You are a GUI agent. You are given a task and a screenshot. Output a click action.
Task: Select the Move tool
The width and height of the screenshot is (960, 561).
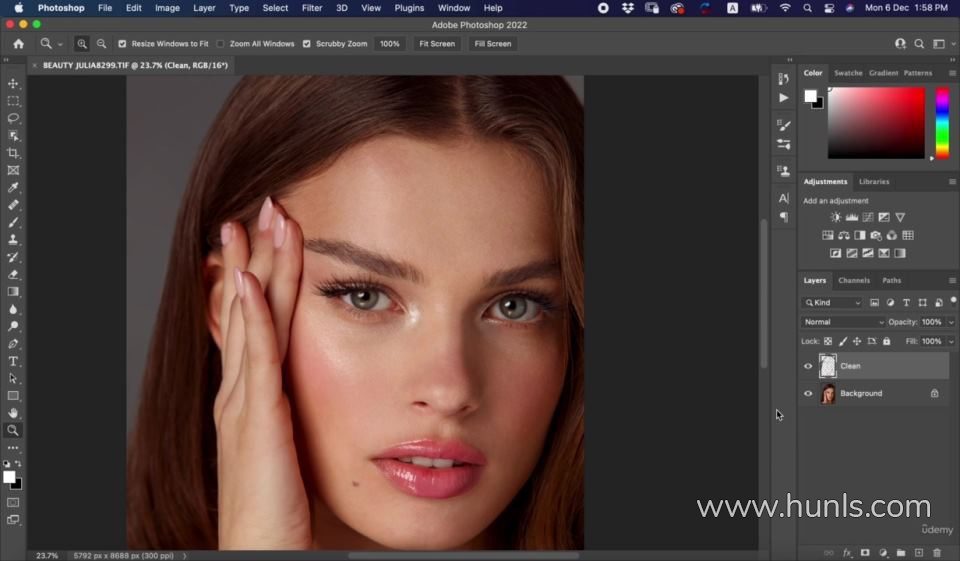tap(13, 84)
